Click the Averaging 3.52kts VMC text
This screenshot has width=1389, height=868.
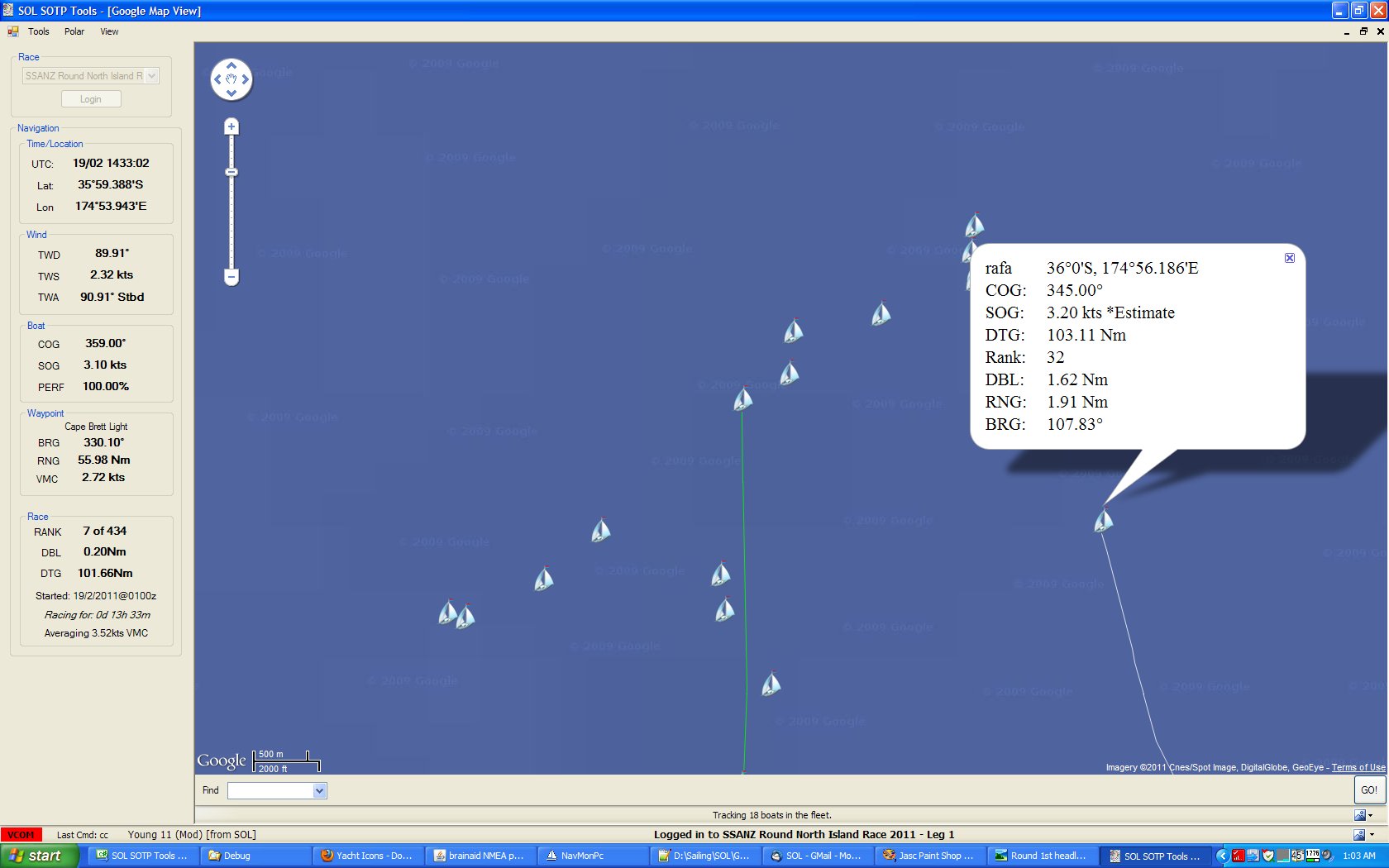[96, 633]
